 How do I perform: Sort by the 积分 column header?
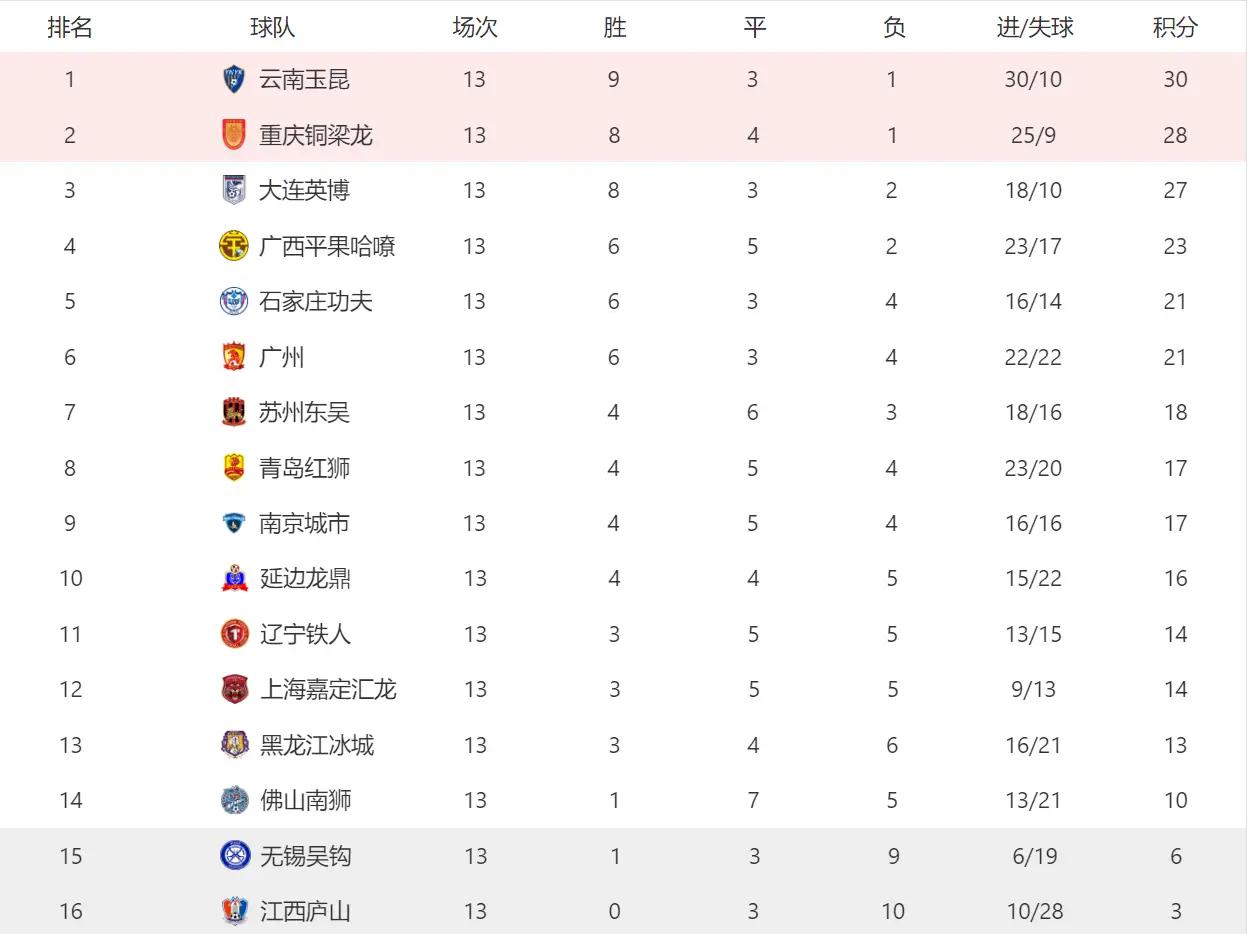pos(1175,27)
